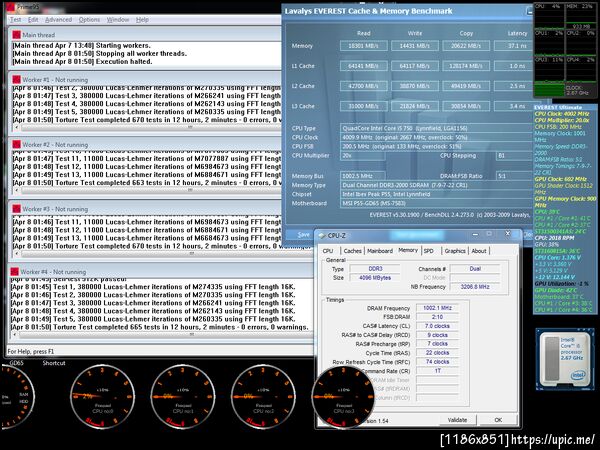Viewport: 600px width, 450px height.
Task: Click the L2 Cache Write value field
Action: coord(415,86)
